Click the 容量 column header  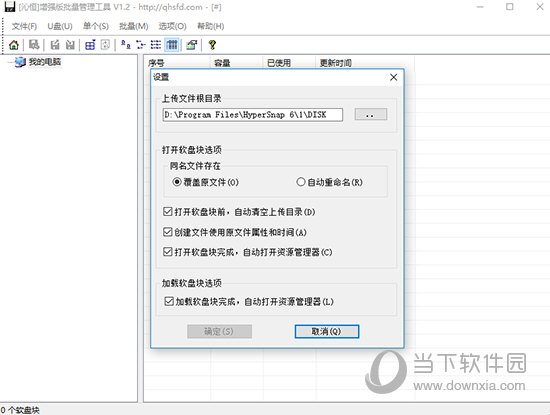pyautogui.click(x=237, y=63)
